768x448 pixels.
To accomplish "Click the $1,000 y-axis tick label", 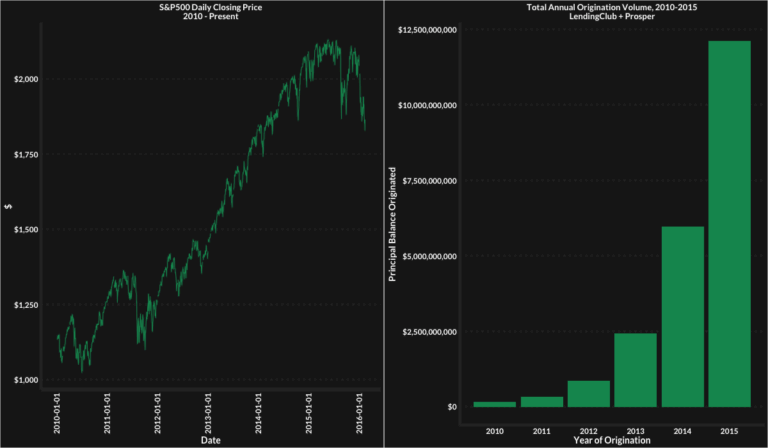I will click(x=24, y=380).
